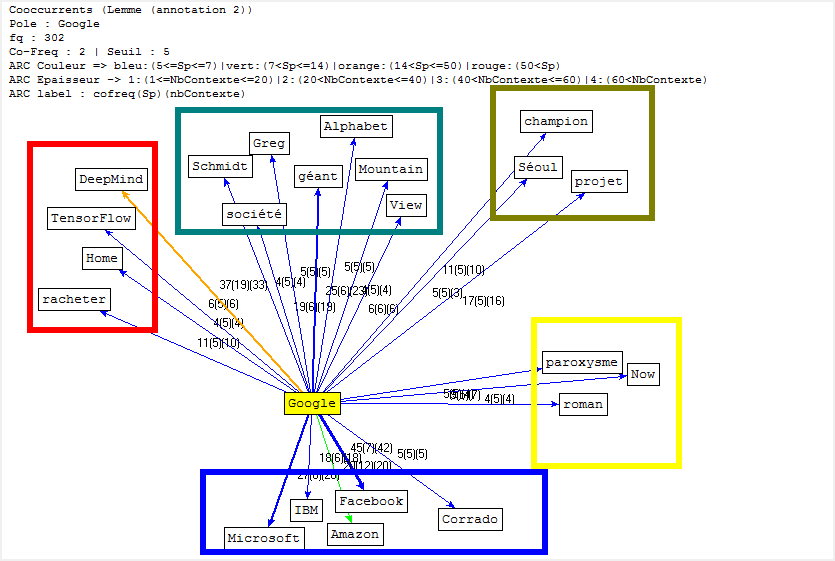Image resolution: width=835 pixels, height=561 pixels.
Task: Select the yellow Google pole node
Action: (312, 403)
